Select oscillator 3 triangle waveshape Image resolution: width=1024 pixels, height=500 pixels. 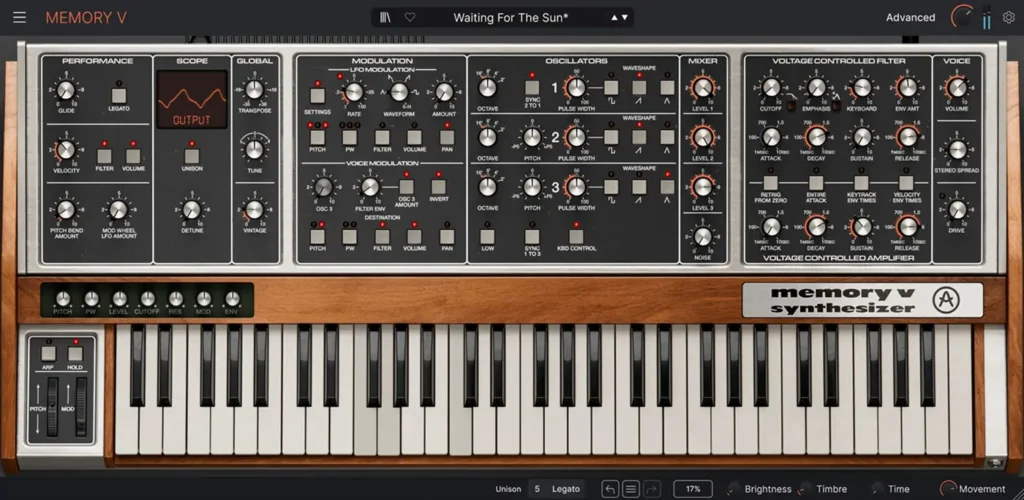point(667,187)
